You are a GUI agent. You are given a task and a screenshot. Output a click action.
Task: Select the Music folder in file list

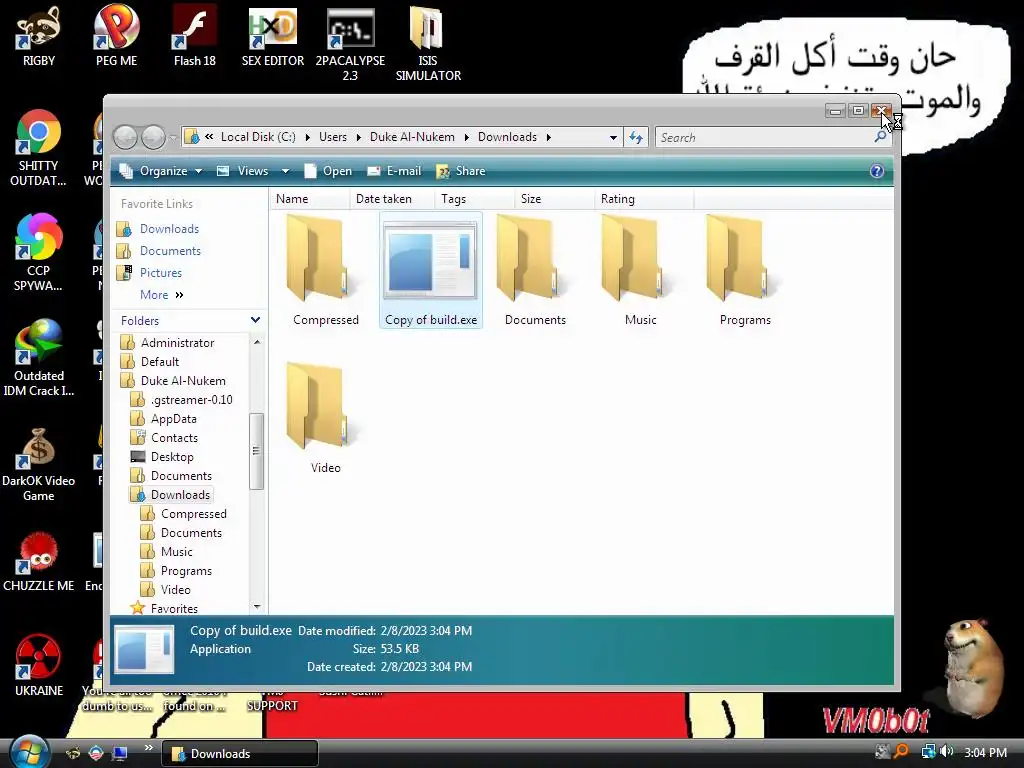tap(640, 271)
